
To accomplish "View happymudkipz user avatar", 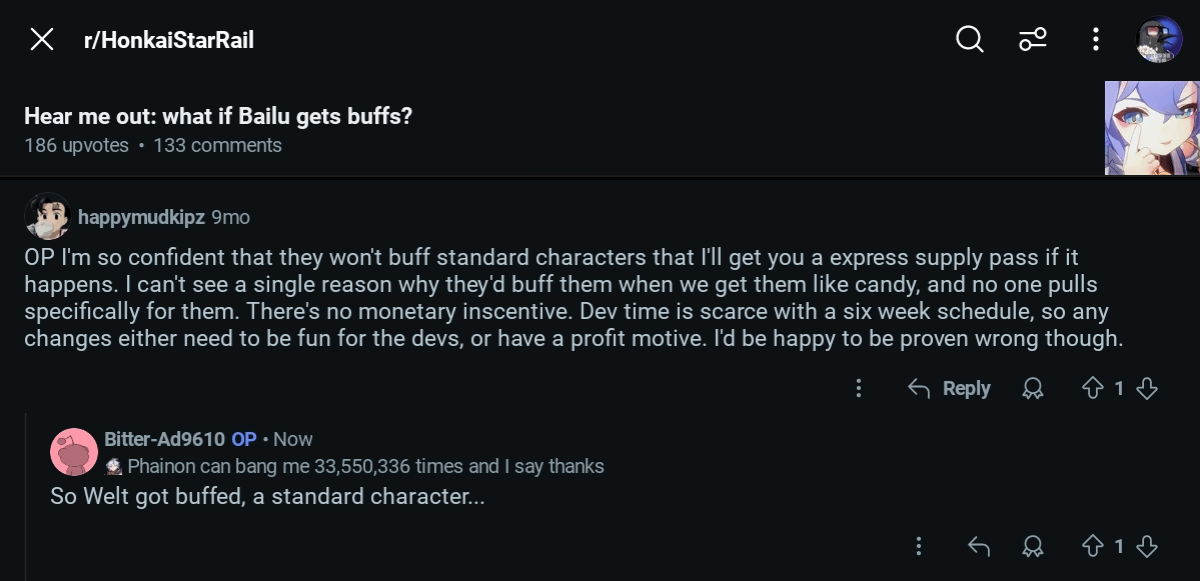I will click(x=47, y=216).
